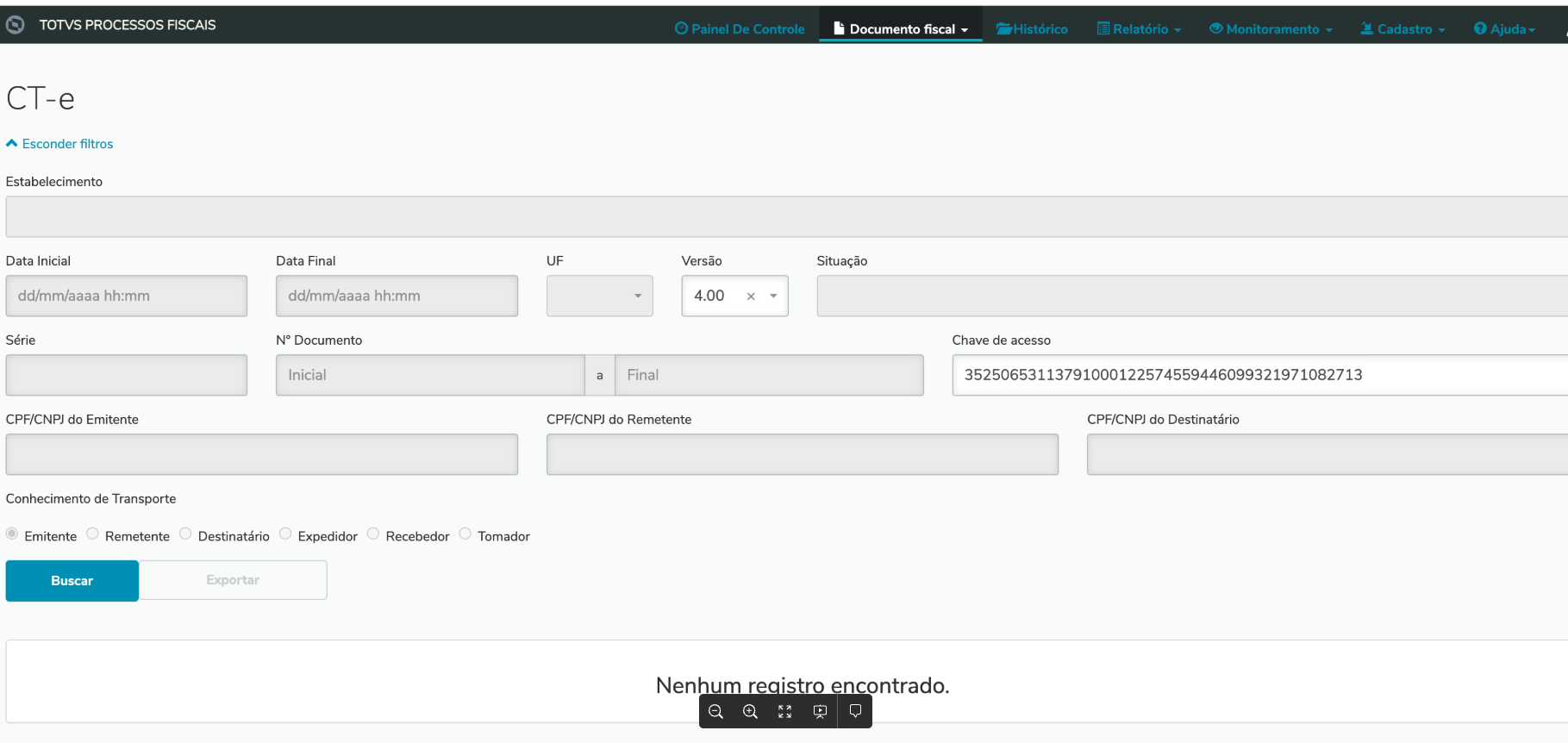Focus the Data Final field
This screenshot has height=743, width=1568.
[x=397, y=296]
